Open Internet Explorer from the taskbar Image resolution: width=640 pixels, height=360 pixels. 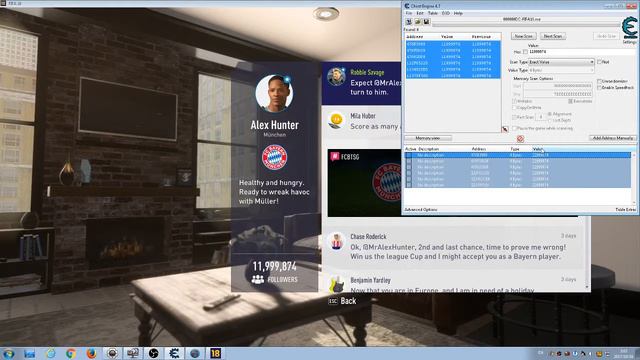pyautogui.click(x=50, y=353)
